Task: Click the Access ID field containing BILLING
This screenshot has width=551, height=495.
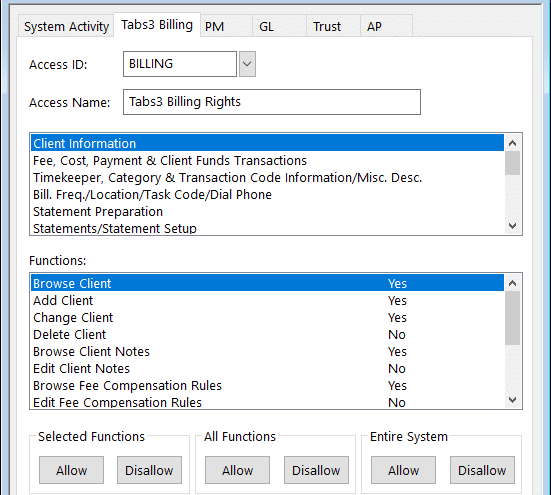Action: pyautogui.click(x=180, y=64)
